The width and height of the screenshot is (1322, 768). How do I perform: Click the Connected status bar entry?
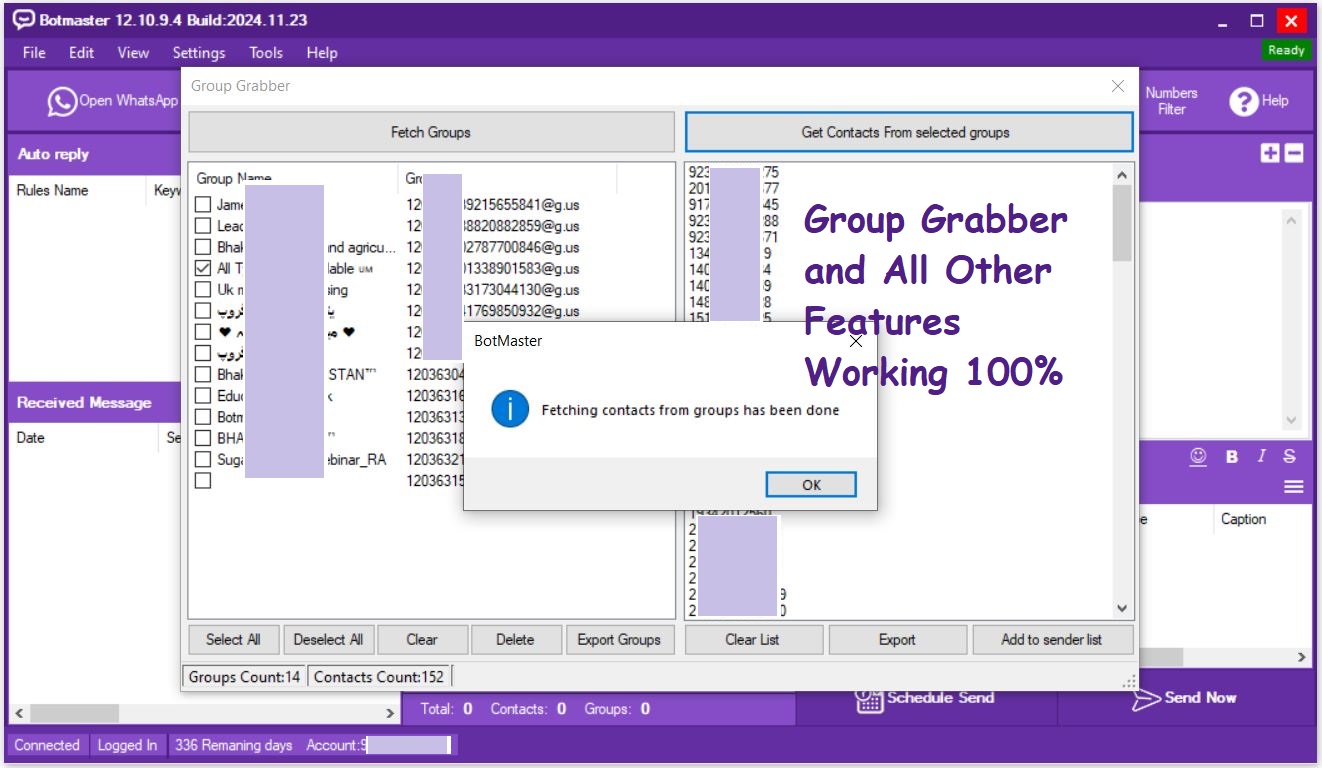[x=47, y=745]
